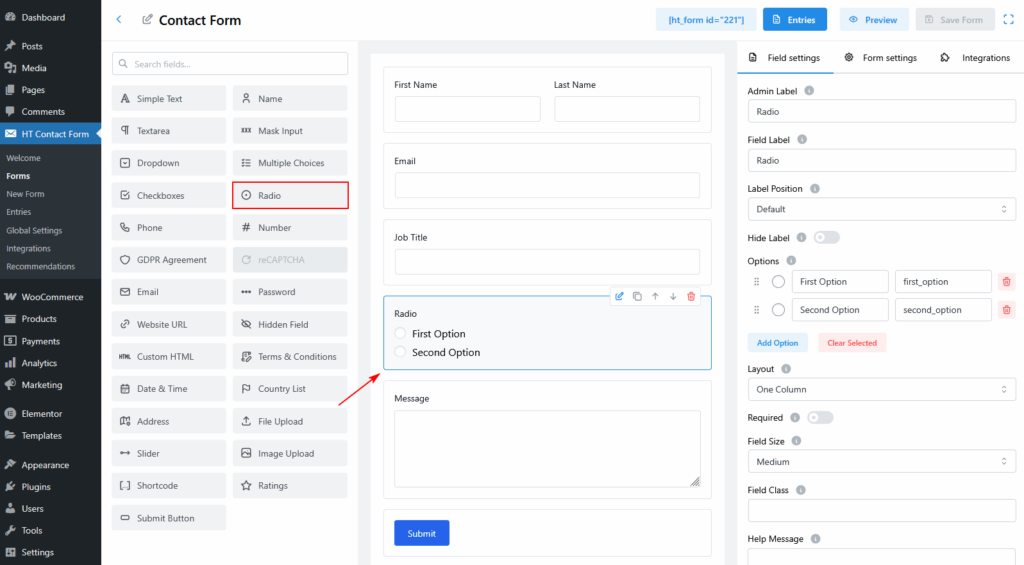
Task: Open the Label Position dropdown
Action: click(x=881, y=209)
